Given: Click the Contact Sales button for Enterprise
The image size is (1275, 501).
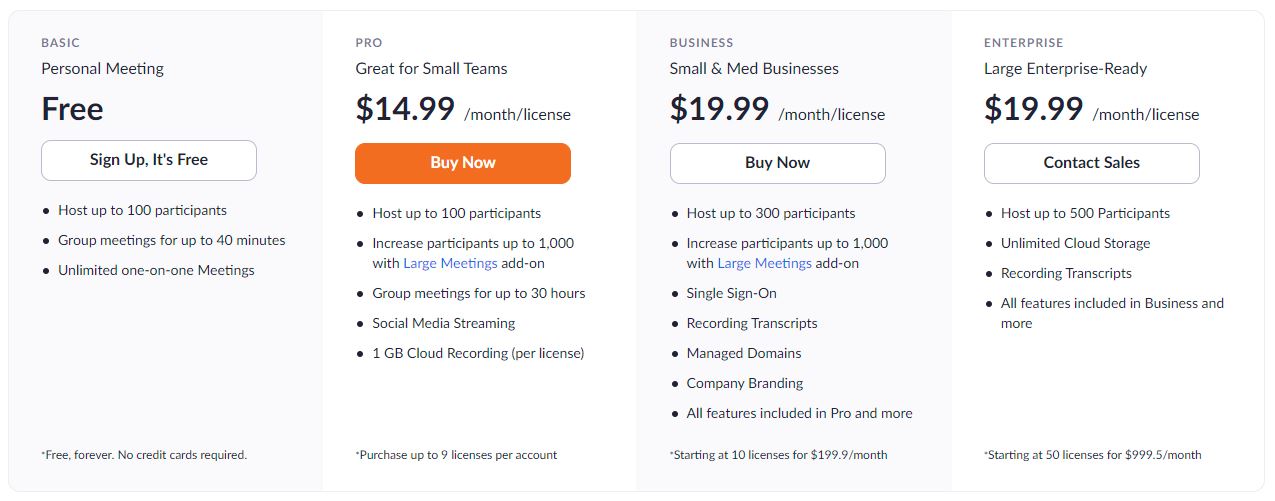Looking at the screenshot, I should pos(1091,163).
